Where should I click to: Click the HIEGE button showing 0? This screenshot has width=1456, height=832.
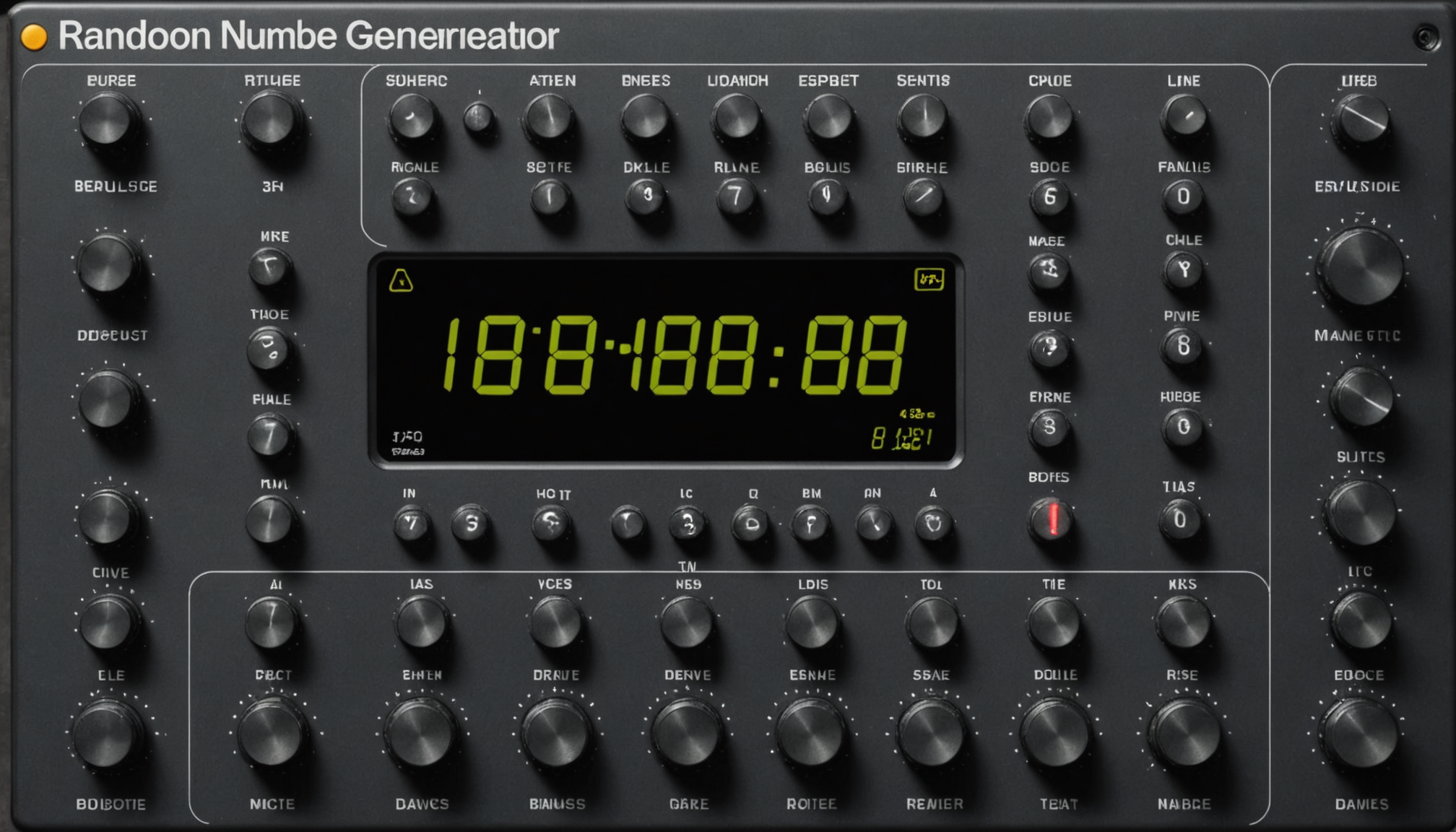pyautogui.click(x=1183, y=427)
